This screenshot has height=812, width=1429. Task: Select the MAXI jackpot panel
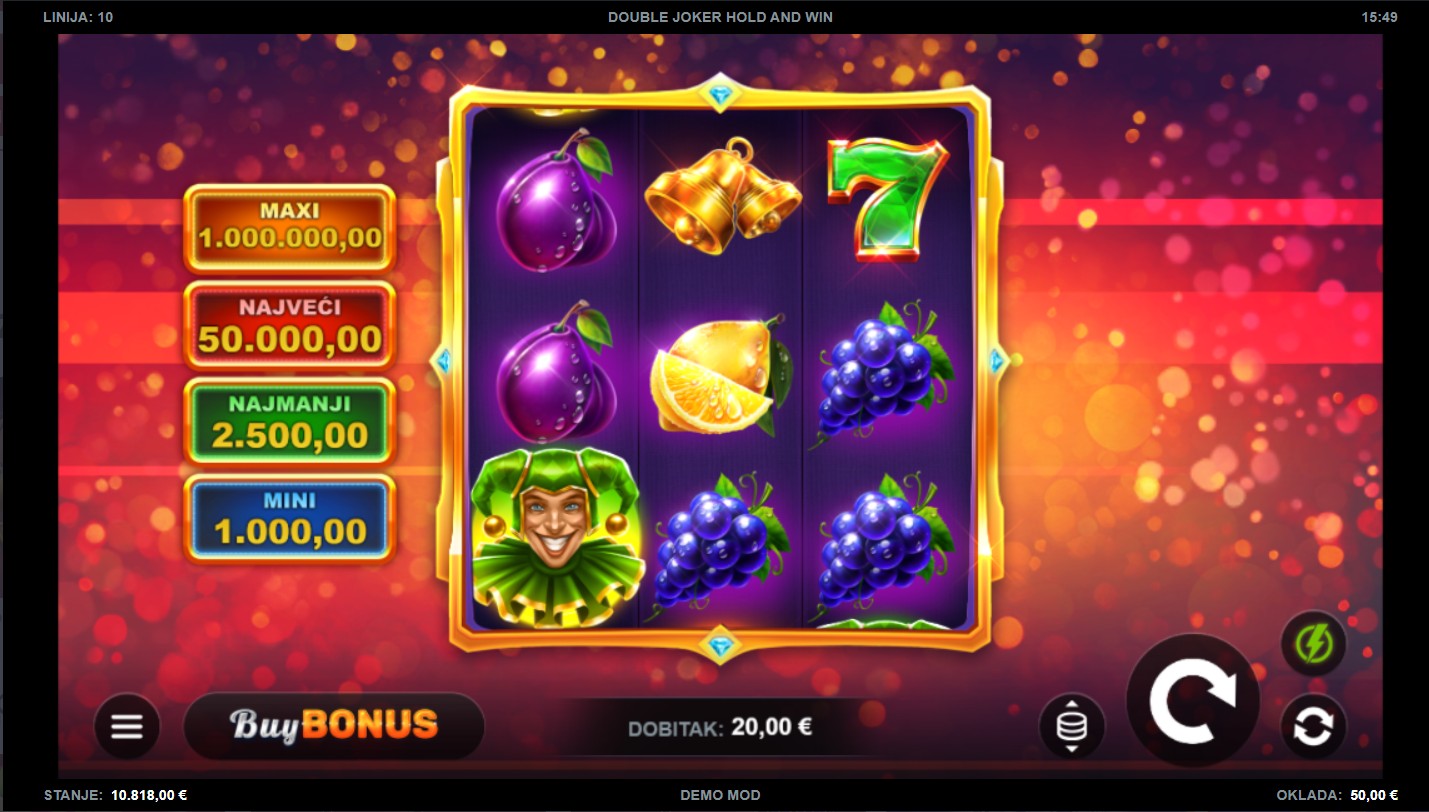[x=290, y=227]
